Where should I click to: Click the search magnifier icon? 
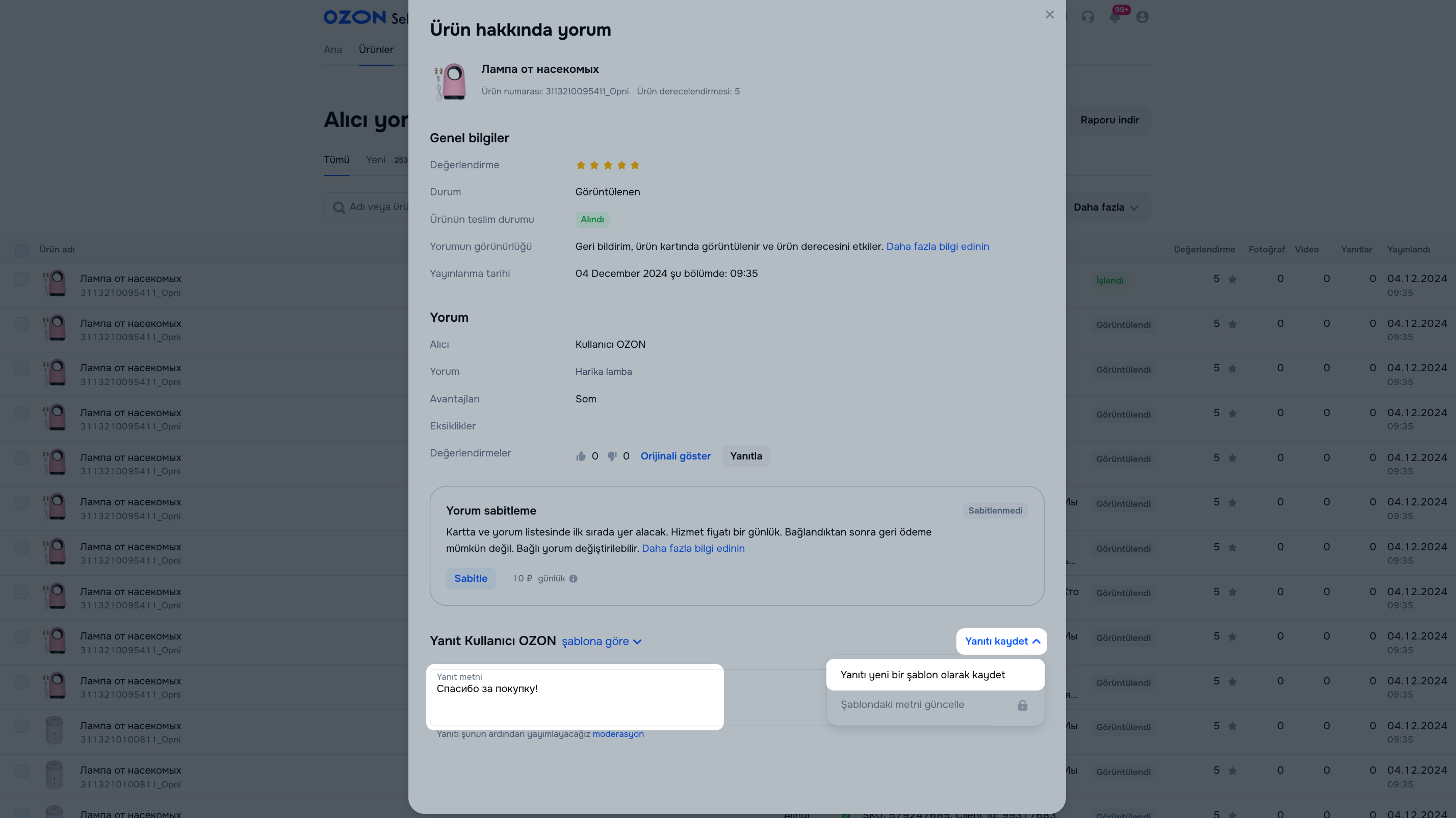tap(339, 208)
